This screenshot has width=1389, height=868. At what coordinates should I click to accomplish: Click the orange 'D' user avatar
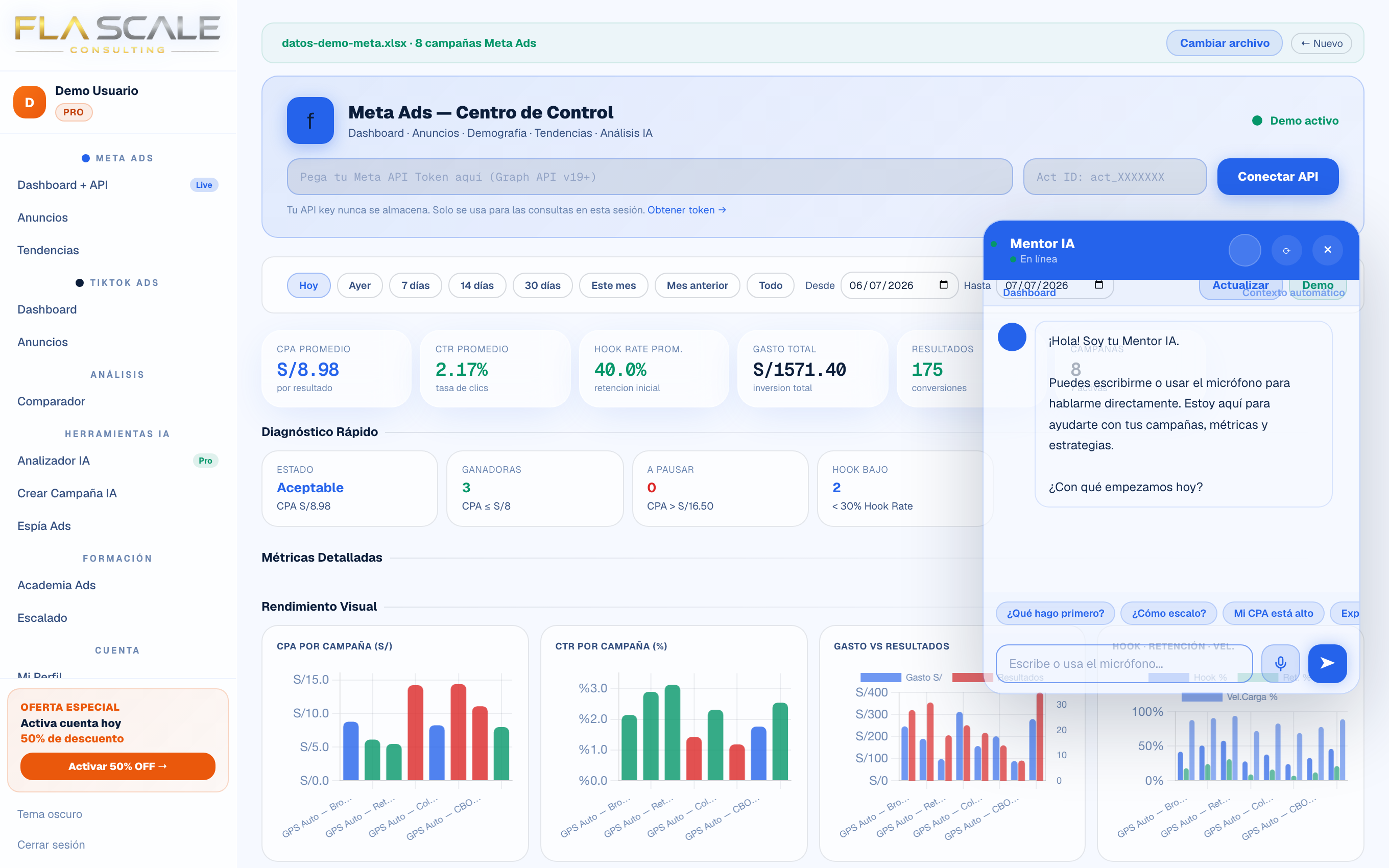pos(29,102)
